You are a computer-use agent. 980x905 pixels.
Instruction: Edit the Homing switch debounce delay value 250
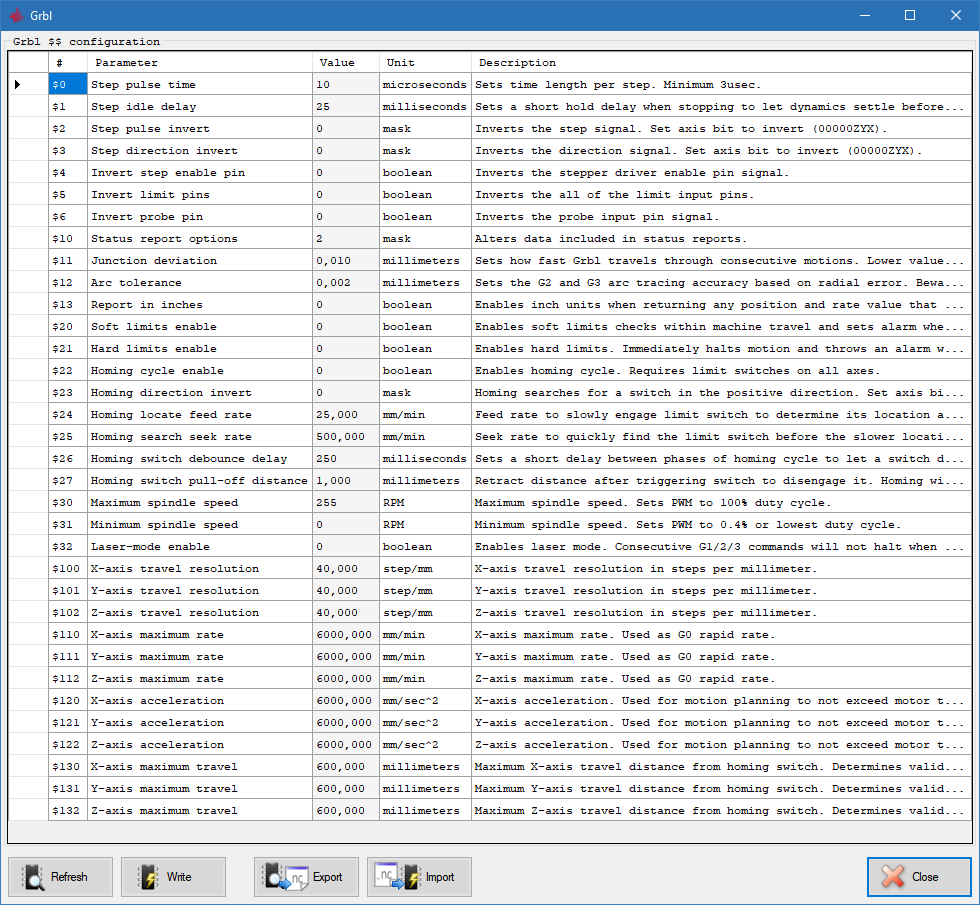pyautogui.click(x=346, y=458)
